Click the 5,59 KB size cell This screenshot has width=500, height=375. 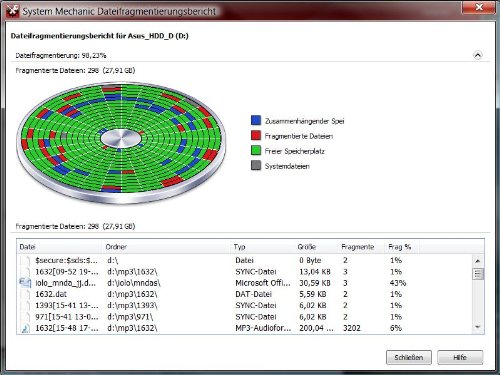point(313,294)
